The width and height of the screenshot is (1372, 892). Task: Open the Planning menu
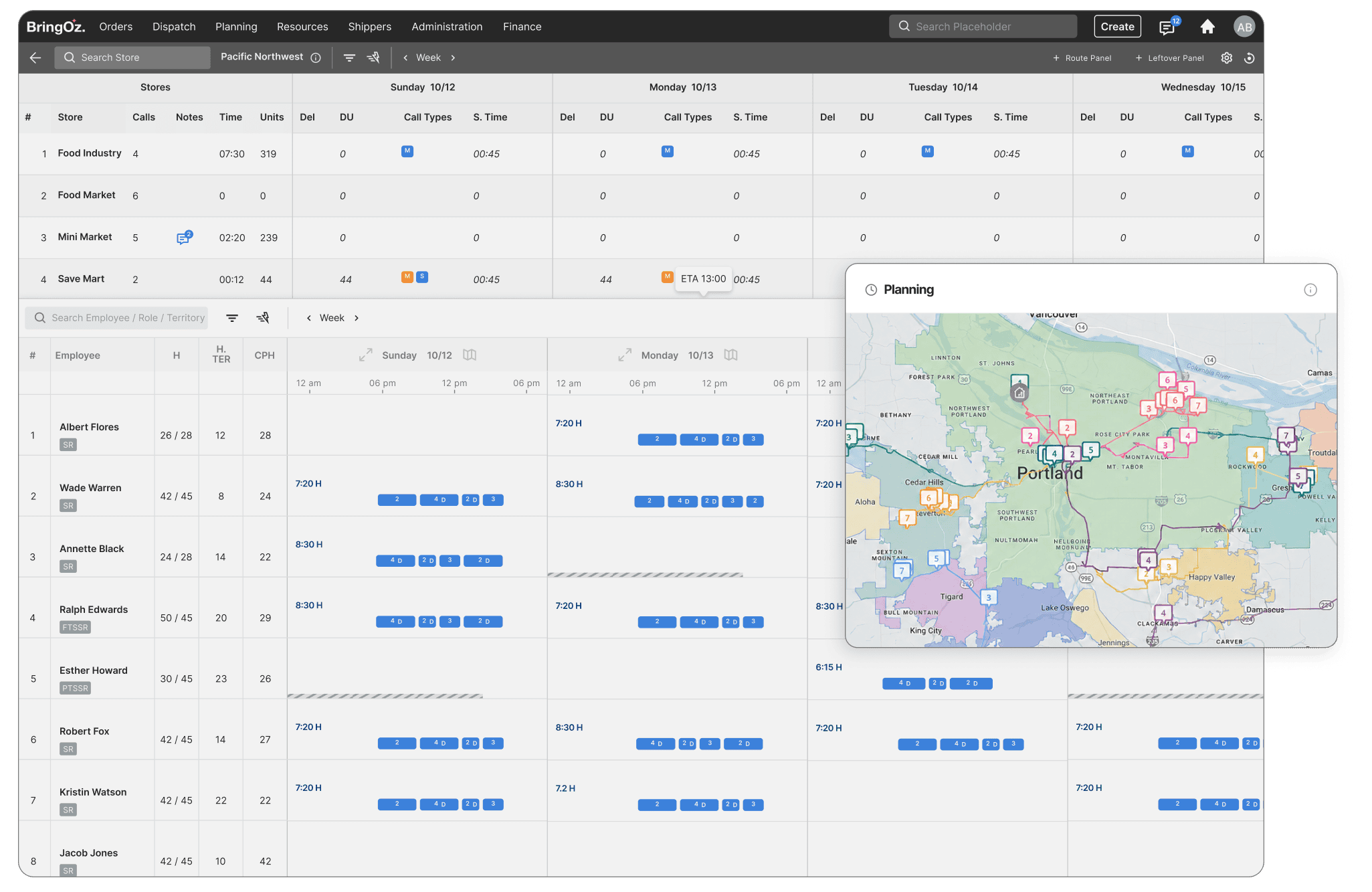tap(236, 27)
